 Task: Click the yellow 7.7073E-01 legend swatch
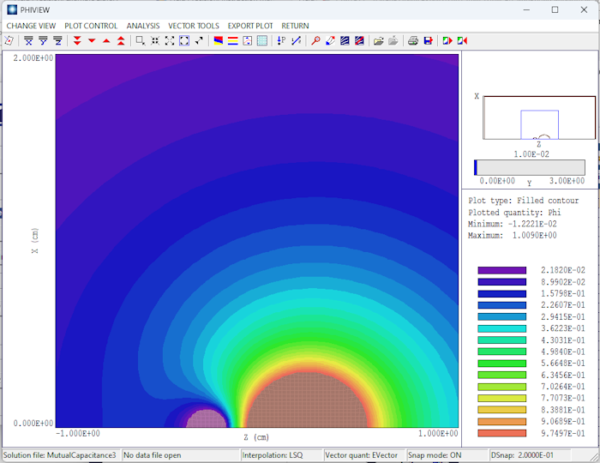tap(502, 398)
